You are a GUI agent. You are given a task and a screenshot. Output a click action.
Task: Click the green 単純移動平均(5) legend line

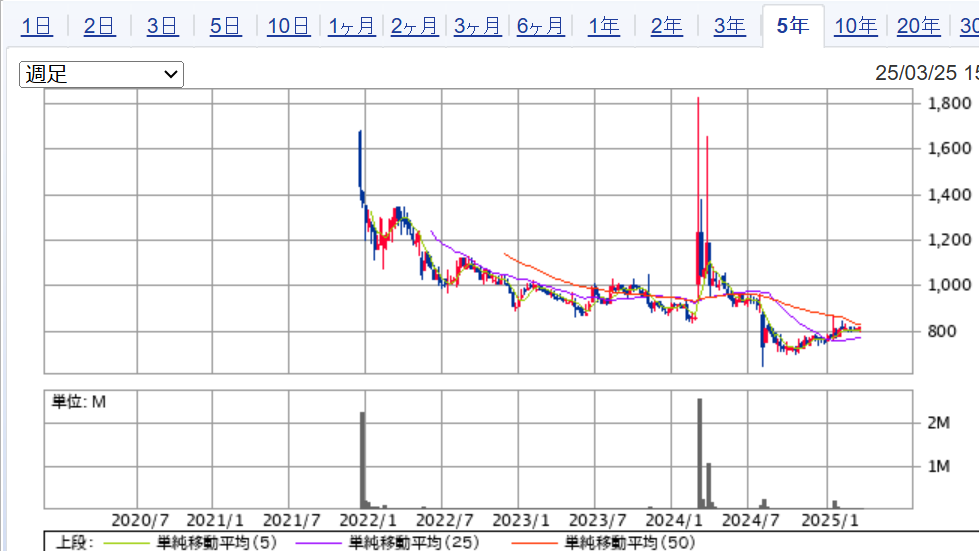coord(126,543)
